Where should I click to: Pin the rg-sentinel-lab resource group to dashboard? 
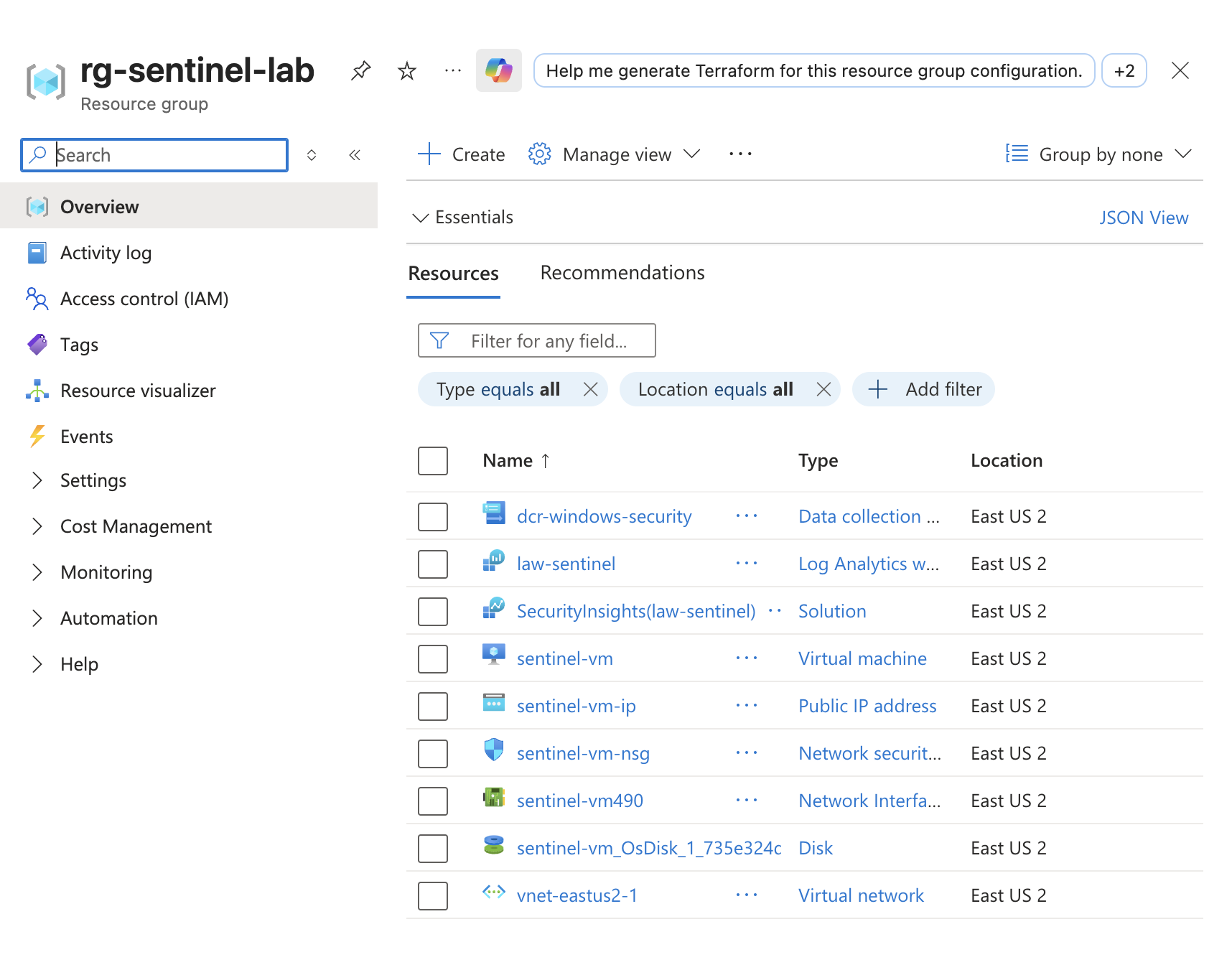pyautogui.click(x=360, y=70)
